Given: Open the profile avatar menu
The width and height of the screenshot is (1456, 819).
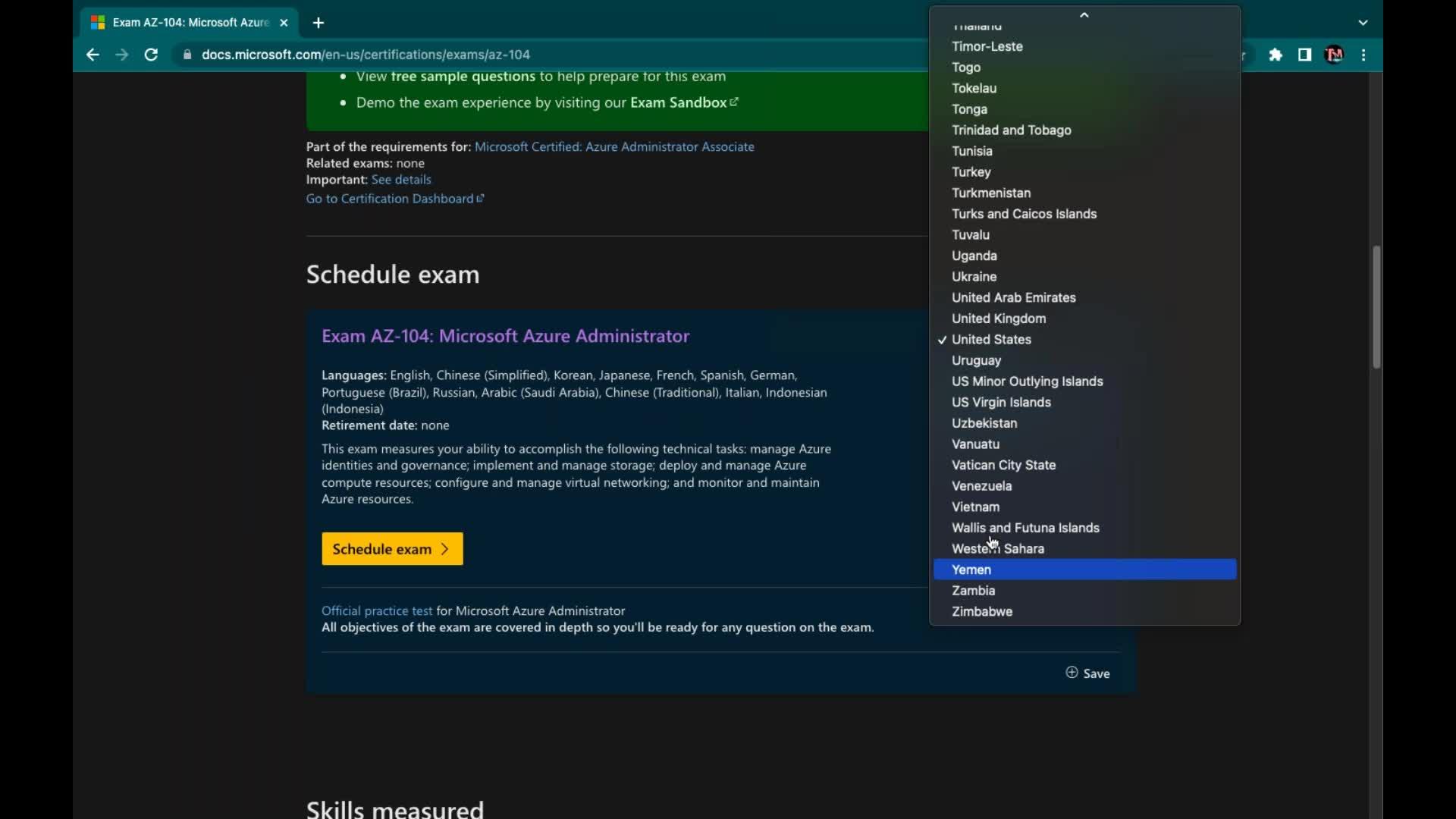Looking at the screenshot, I should (x=1334, y=55).
